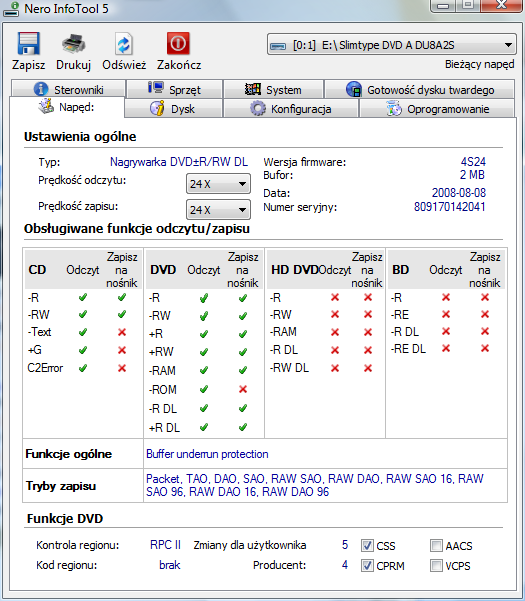Click the Producent value 4
The width and height of the screenshot is (525, 601).
point(345,565)
